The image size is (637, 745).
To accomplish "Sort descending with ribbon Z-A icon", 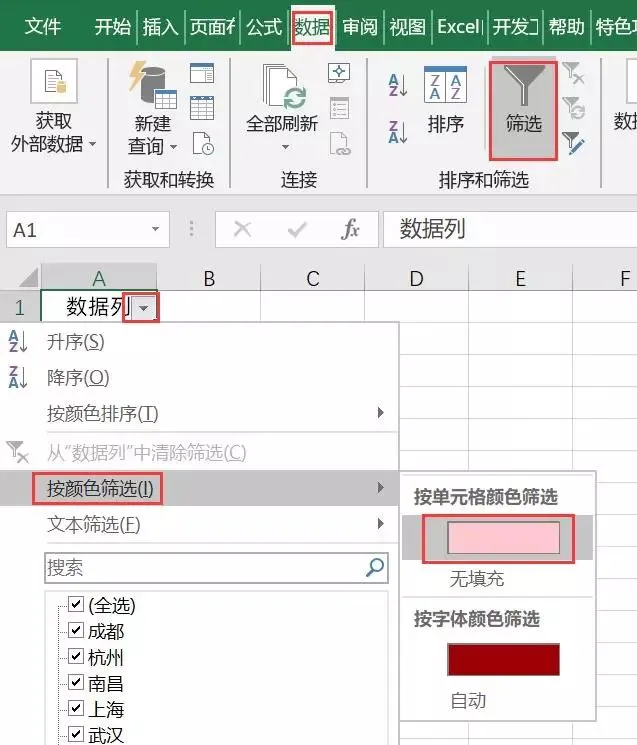I will click(398, 132).
